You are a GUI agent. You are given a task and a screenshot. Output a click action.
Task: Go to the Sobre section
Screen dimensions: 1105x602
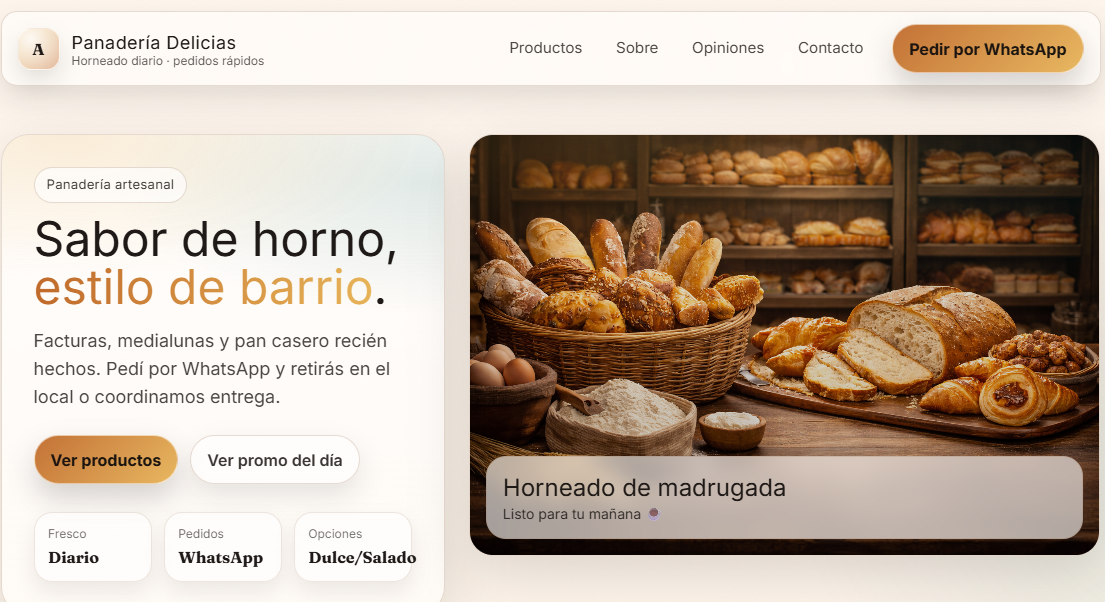point(637,48)
